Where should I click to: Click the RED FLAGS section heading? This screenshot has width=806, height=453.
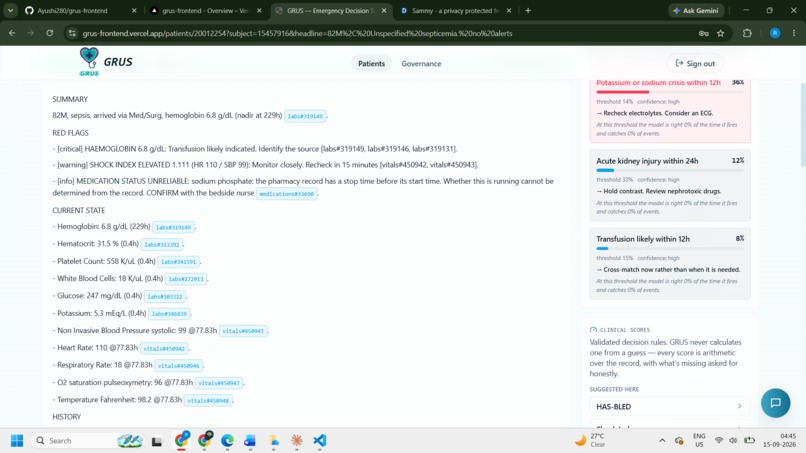[x=70, y=133]
